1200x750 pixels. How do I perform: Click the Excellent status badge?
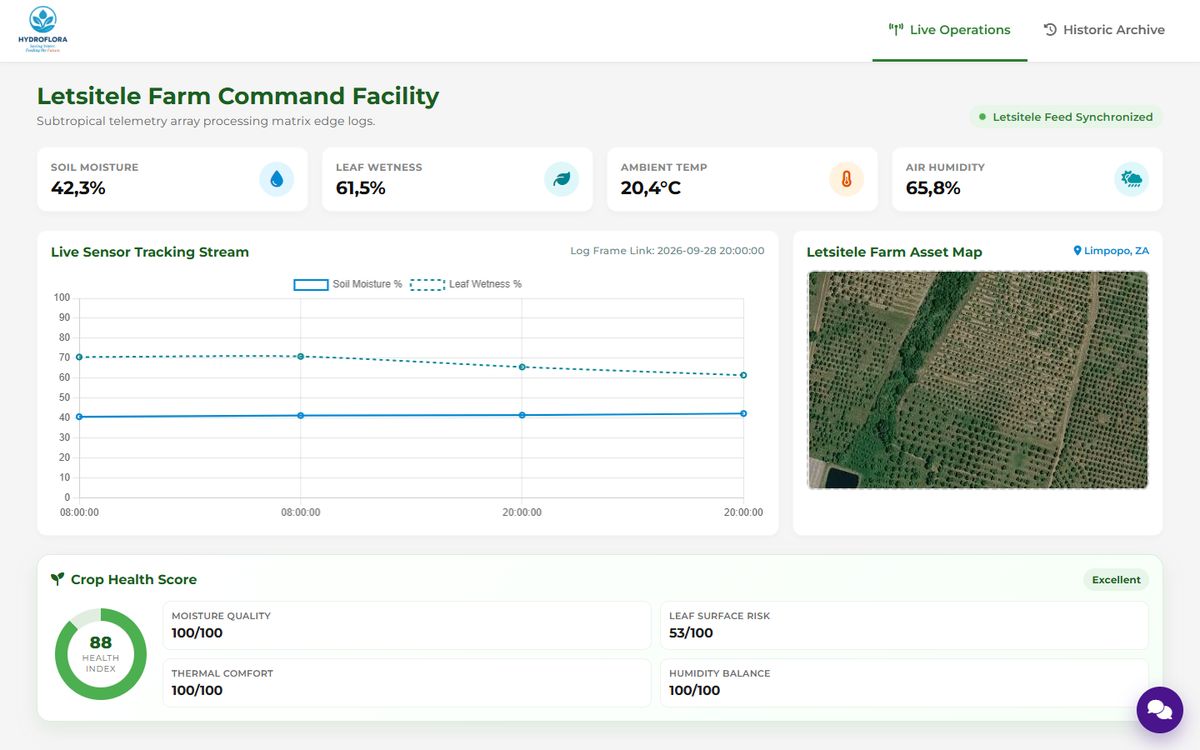pos(1116,580)
